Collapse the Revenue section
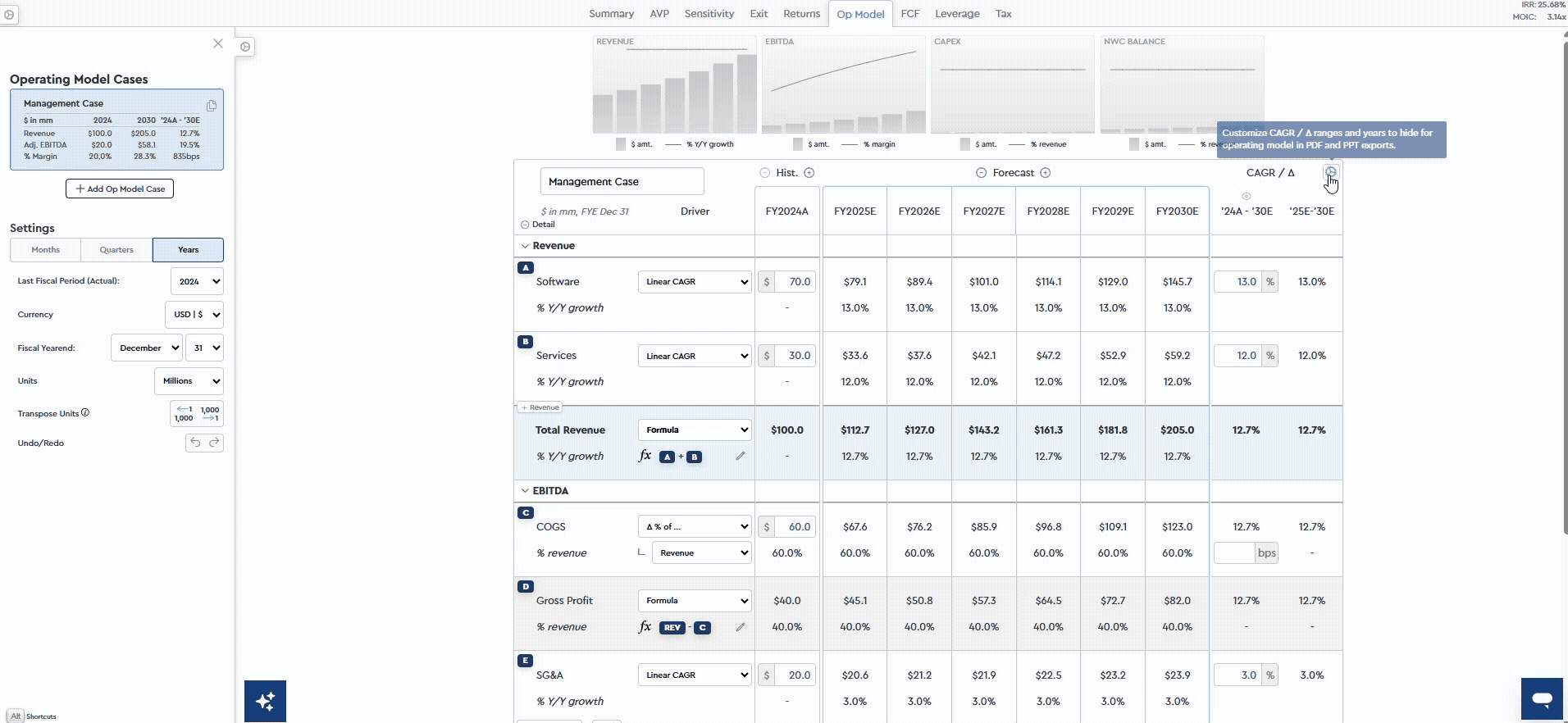1568x723 pixels. [525, 246]
